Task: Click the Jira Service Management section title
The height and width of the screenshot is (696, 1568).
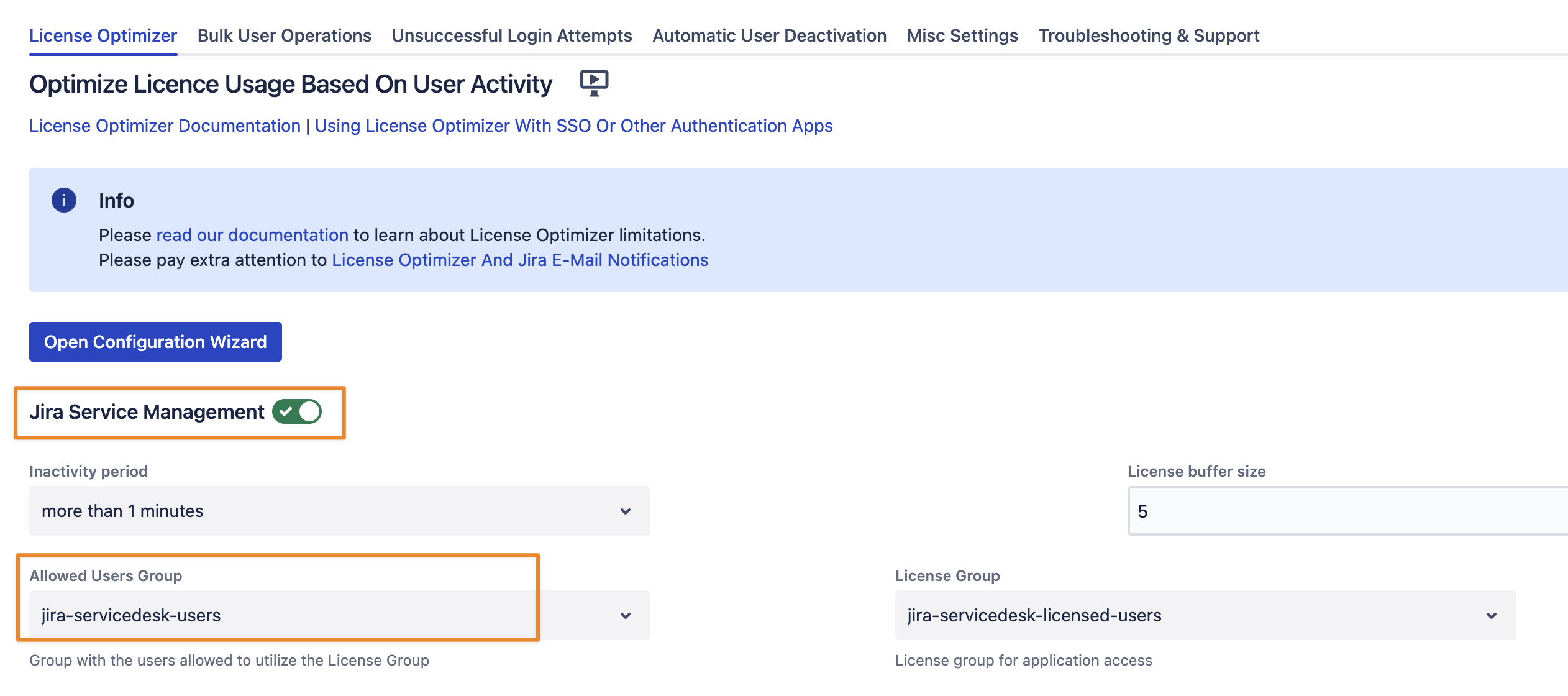Action: pyautogui.click(x=147, y=411)
